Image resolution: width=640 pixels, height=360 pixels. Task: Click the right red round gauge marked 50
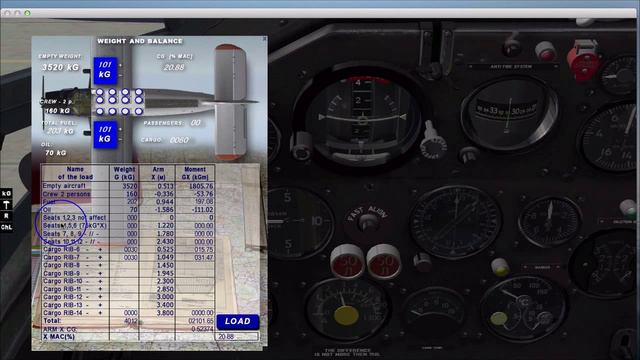click(x=384, y=261)
